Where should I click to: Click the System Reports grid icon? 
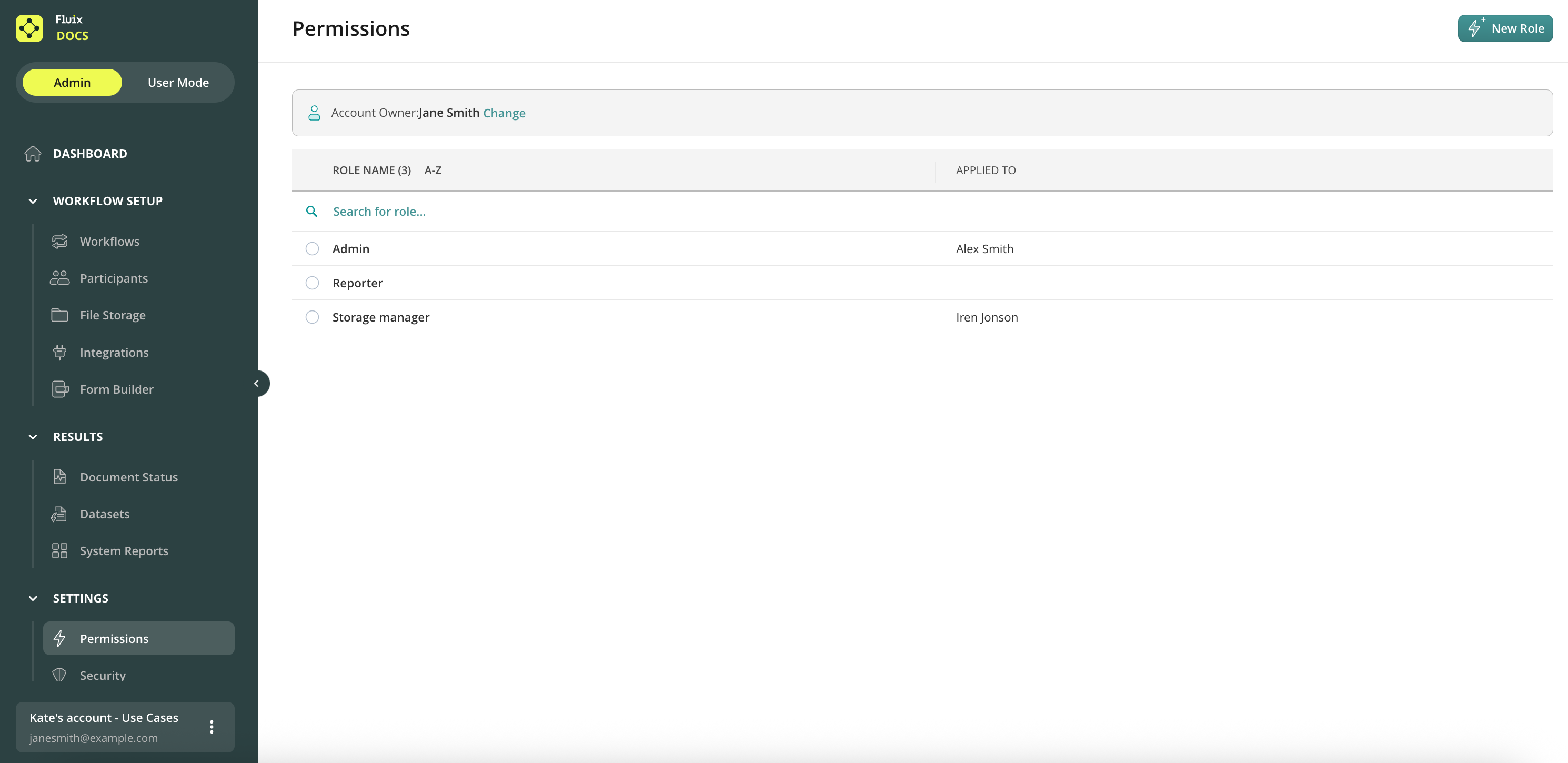59,550
